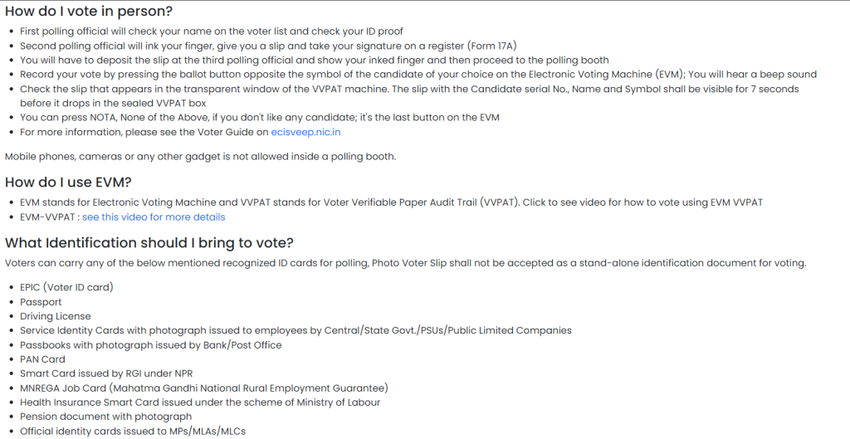850x439 pixels.
Task: Click the 'see this video for more details' link
Action: pyautogui.click(x=153, y=217)
